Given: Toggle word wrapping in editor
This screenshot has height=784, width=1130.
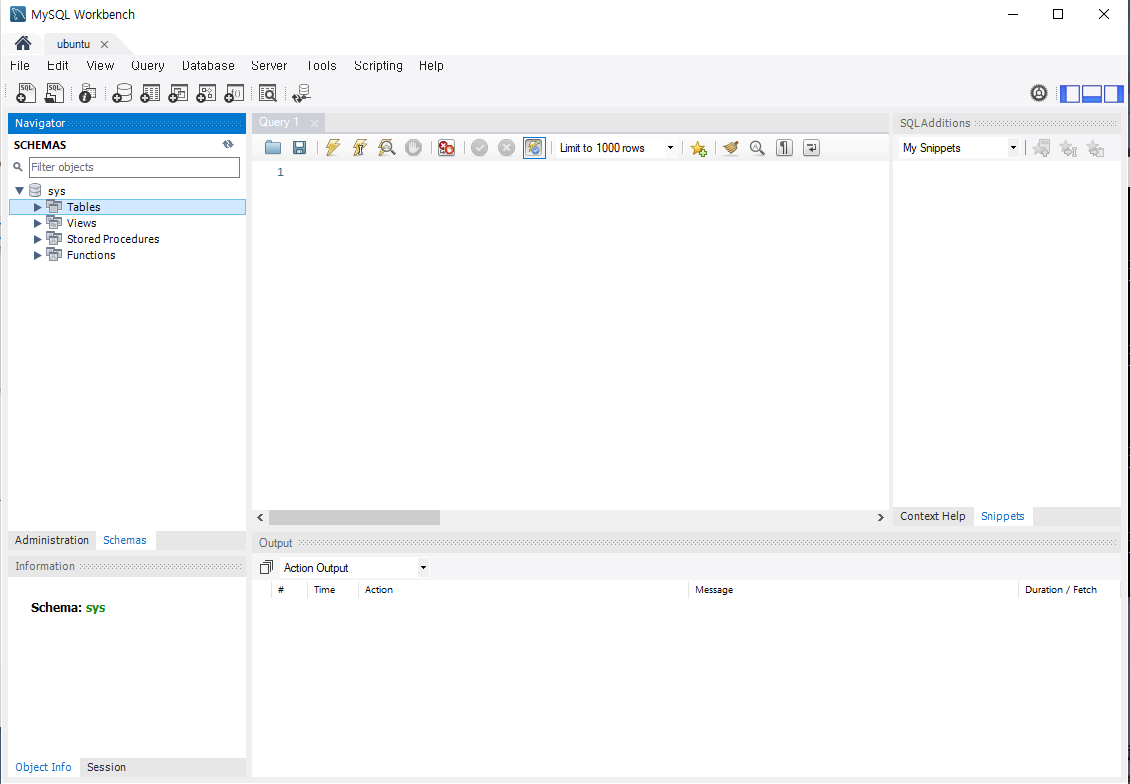Looking at the screenshot, I should coord(811,148).
